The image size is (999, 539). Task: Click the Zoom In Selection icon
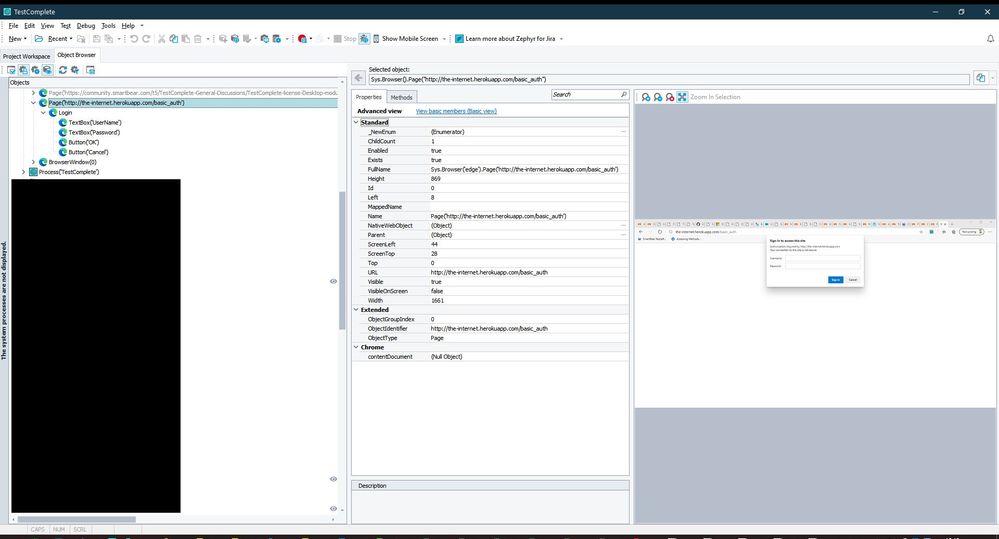pos(682,97)
